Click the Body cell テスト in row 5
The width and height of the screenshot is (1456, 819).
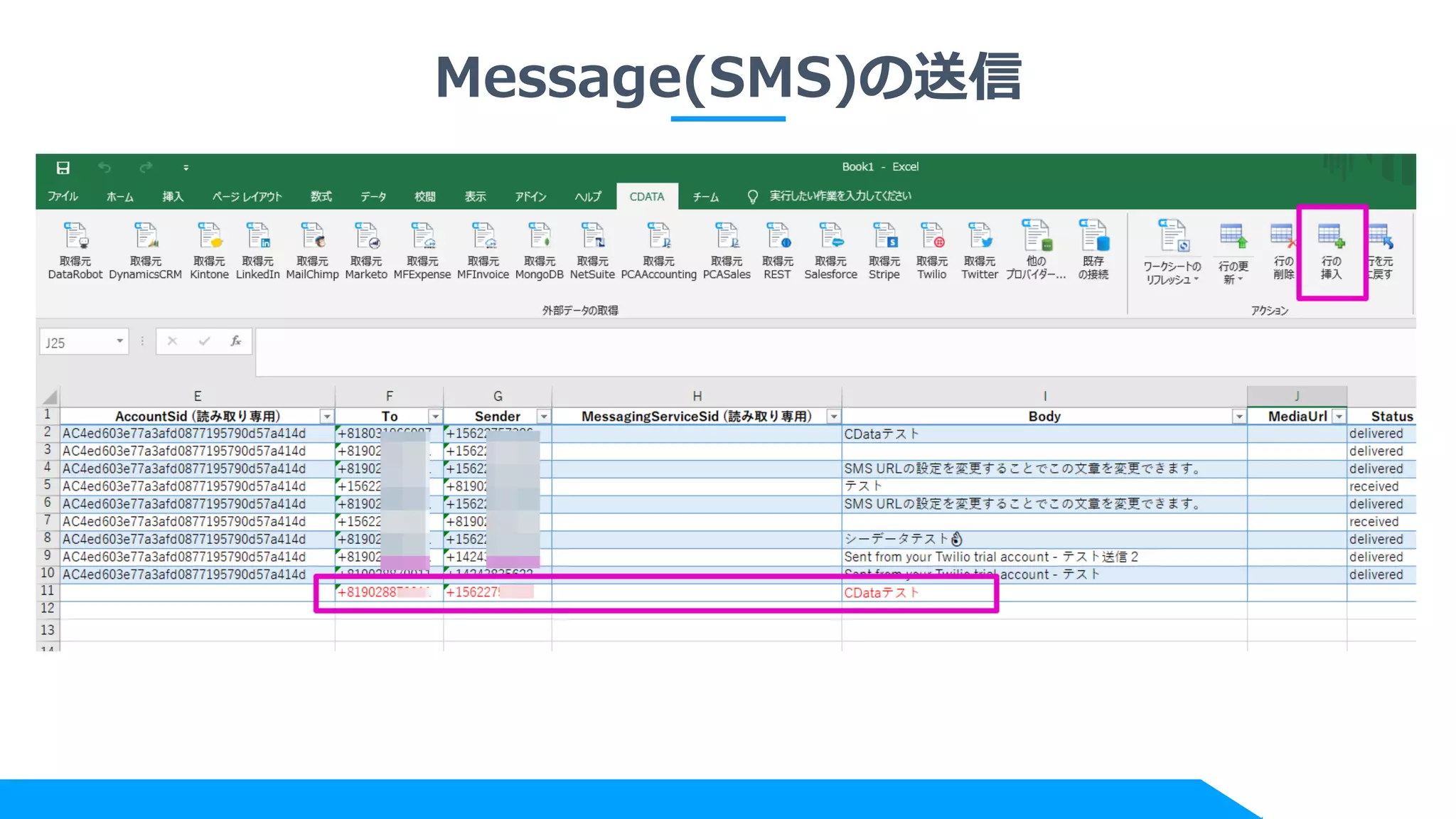[1044, 486]
